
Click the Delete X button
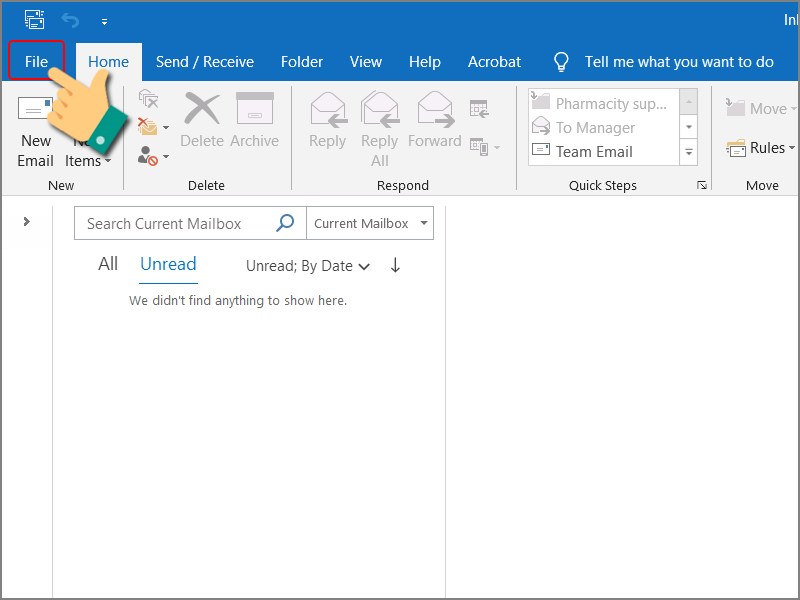coord(202,120)
